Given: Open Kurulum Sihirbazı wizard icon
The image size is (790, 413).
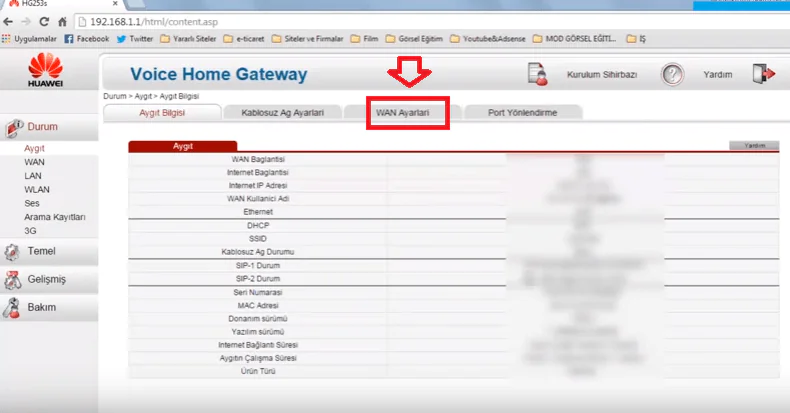Looking at the screenshot, I should pyautogui.click(x=538, y=74).
